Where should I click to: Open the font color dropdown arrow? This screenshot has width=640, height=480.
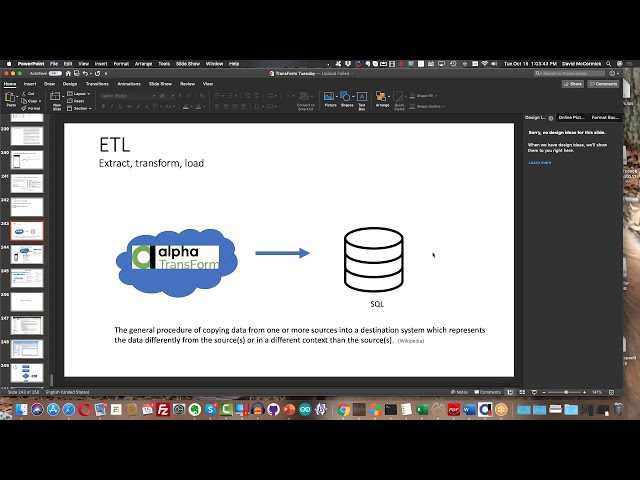(x=204, y=107)
